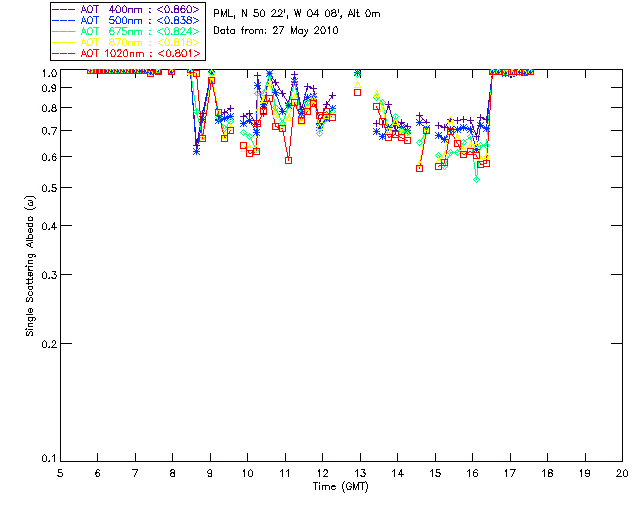
Task: Click the PML station location text
Action: tap(297, 15)
